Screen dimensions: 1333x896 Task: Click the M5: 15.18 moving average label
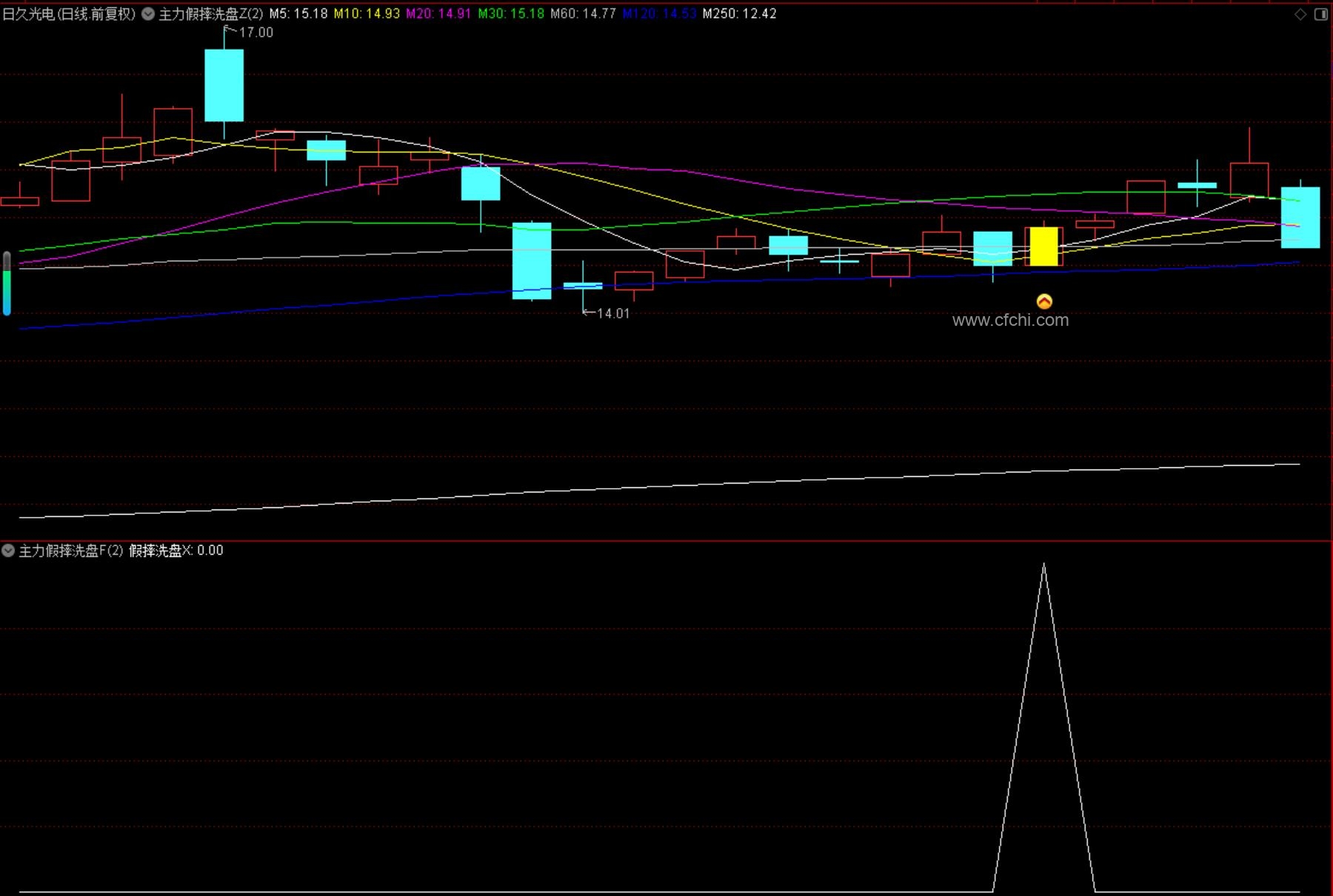298,13
